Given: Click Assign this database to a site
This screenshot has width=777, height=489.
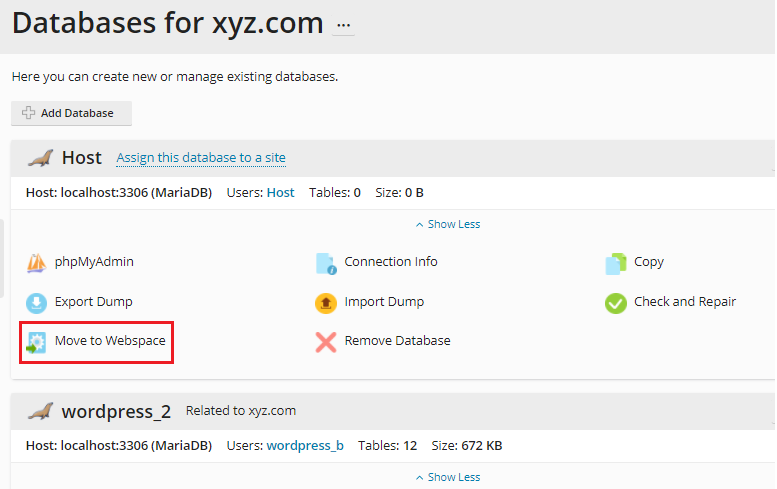Looking at the screenshot, I should (201, 158).
